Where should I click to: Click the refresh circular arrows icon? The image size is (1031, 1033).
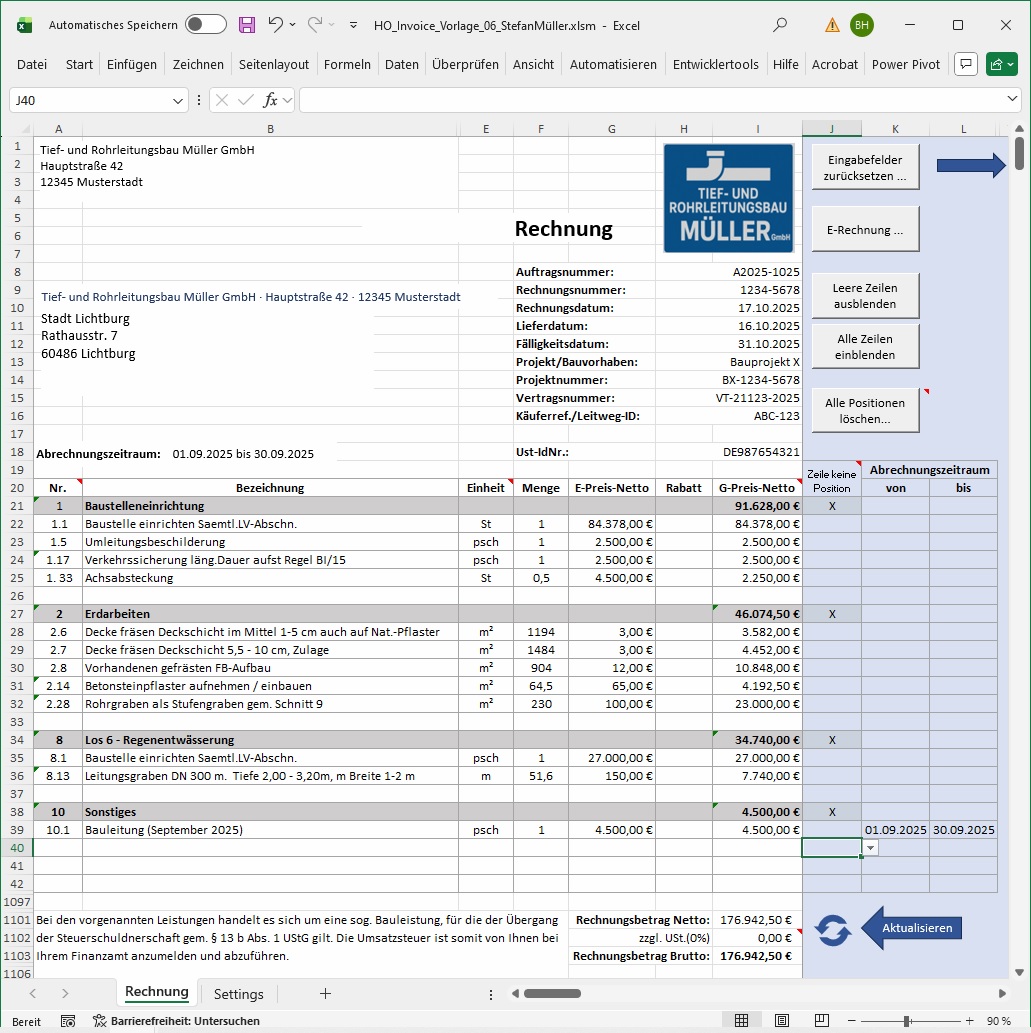point(832,929)
